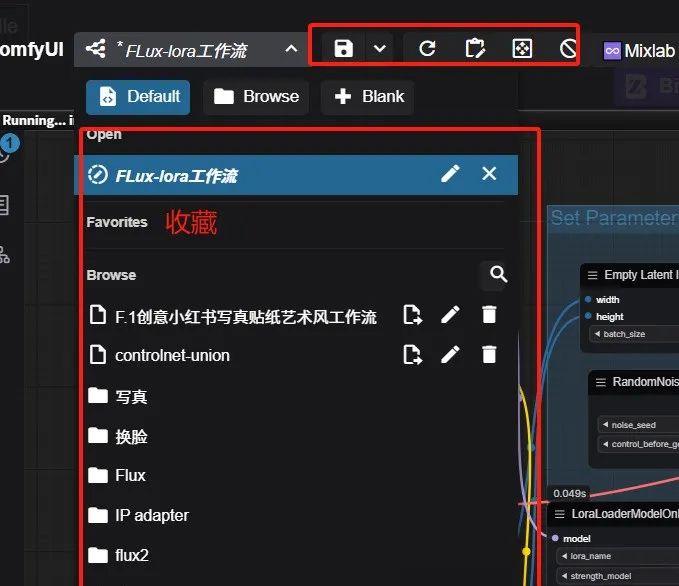679x586 pixels.
Task: Click the Clipspace clipboard icon in toolbar
Action: click(x=475, y=49)
